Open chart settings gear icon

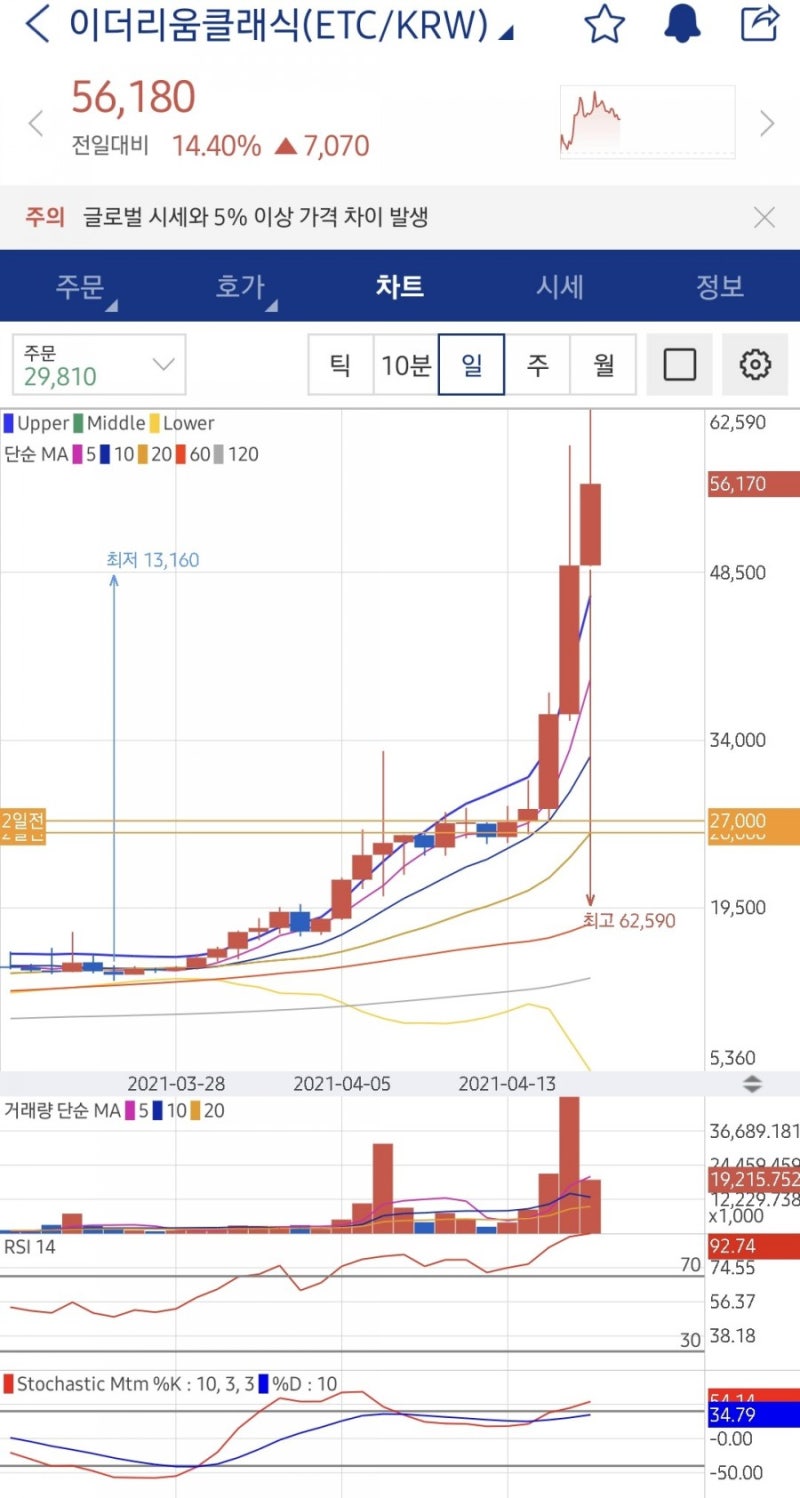[x=755, y=365]
